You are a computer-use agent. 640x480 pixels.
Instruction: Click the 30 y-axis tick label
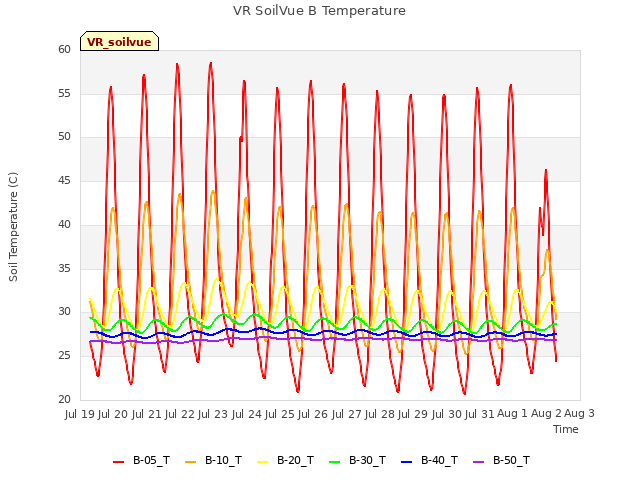[x=64, y=312]
